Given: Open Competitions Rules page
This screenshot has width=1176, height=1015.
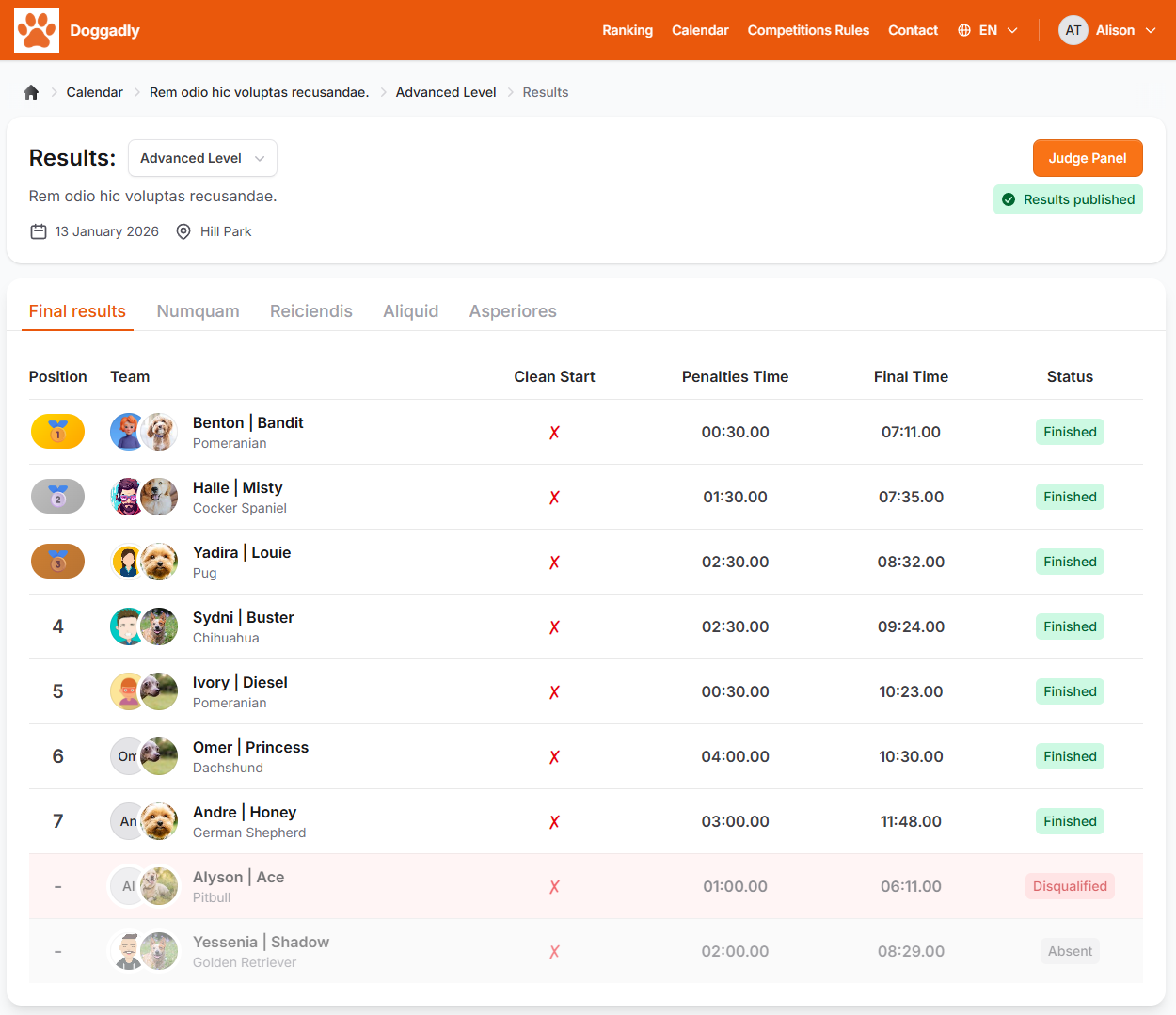Looking at the screenshot, I should pos(808,30).
